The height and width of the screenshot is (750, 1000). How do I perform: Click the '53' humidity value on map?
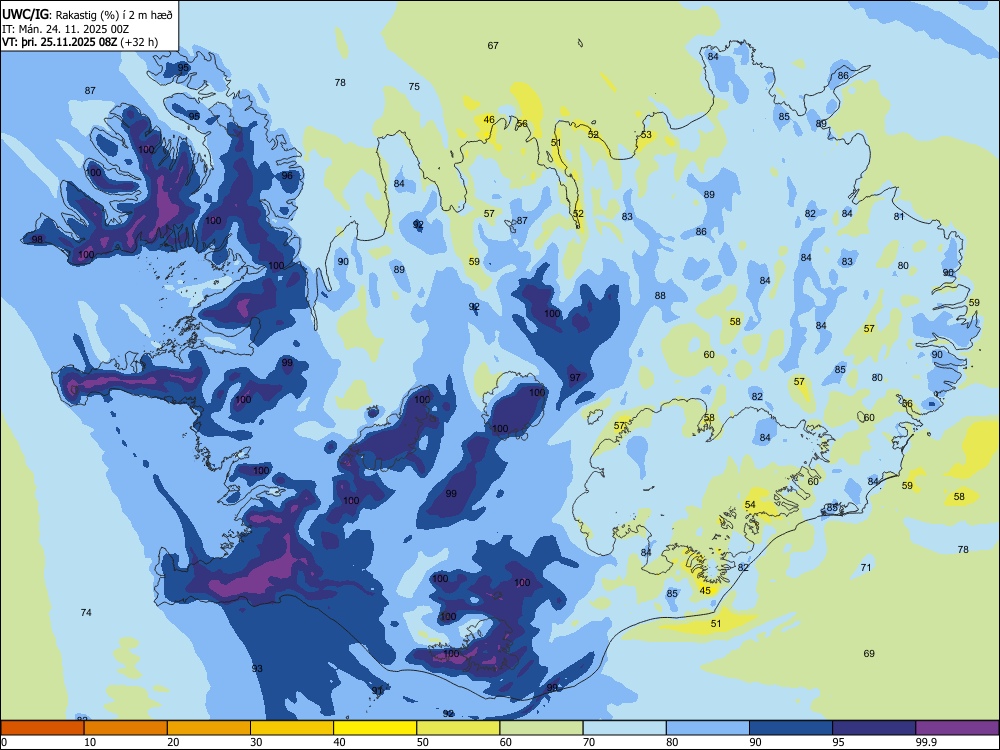coord(647,135)
